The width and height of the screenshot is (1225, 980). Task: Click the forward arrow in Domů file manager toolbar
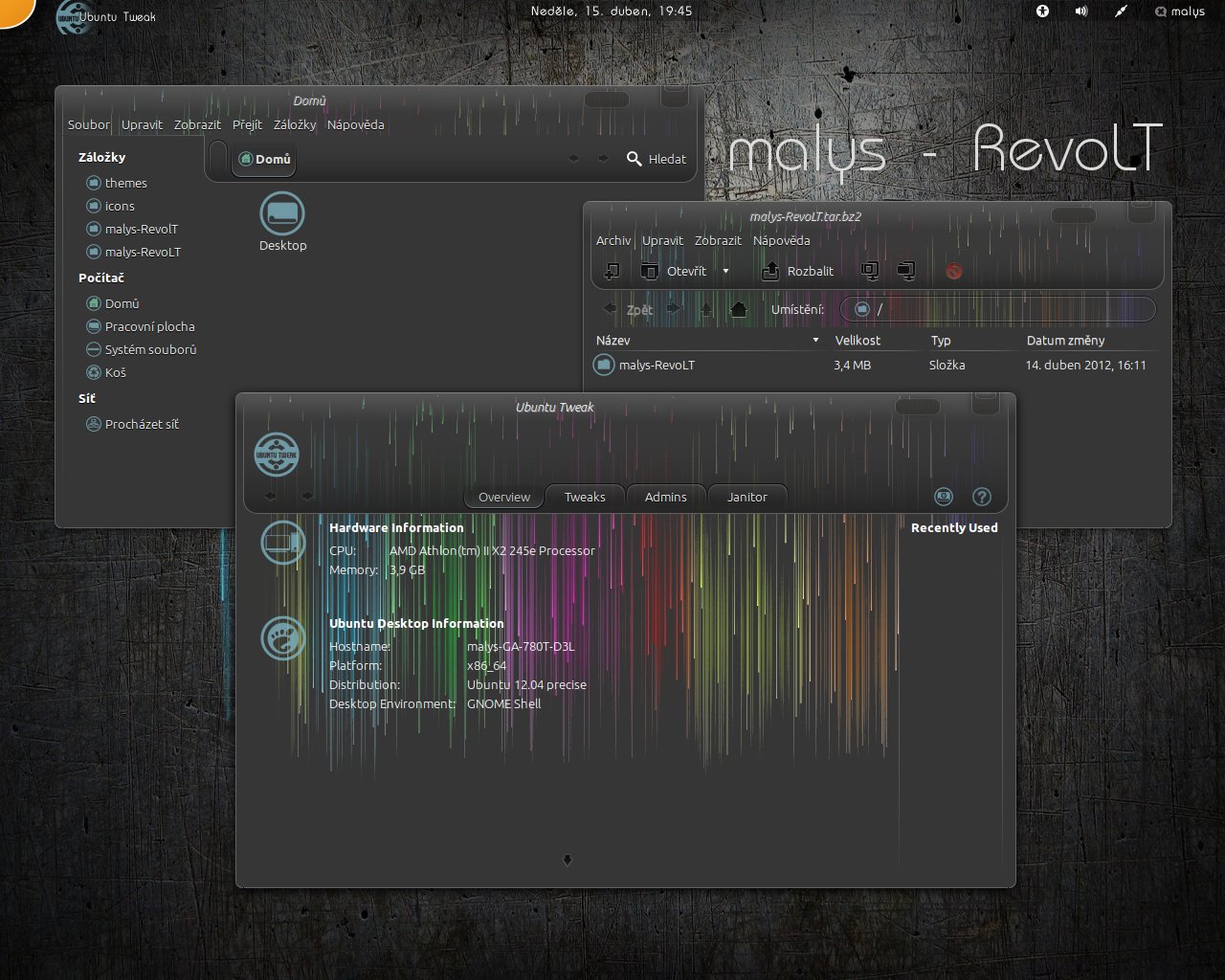click(603, 159)
